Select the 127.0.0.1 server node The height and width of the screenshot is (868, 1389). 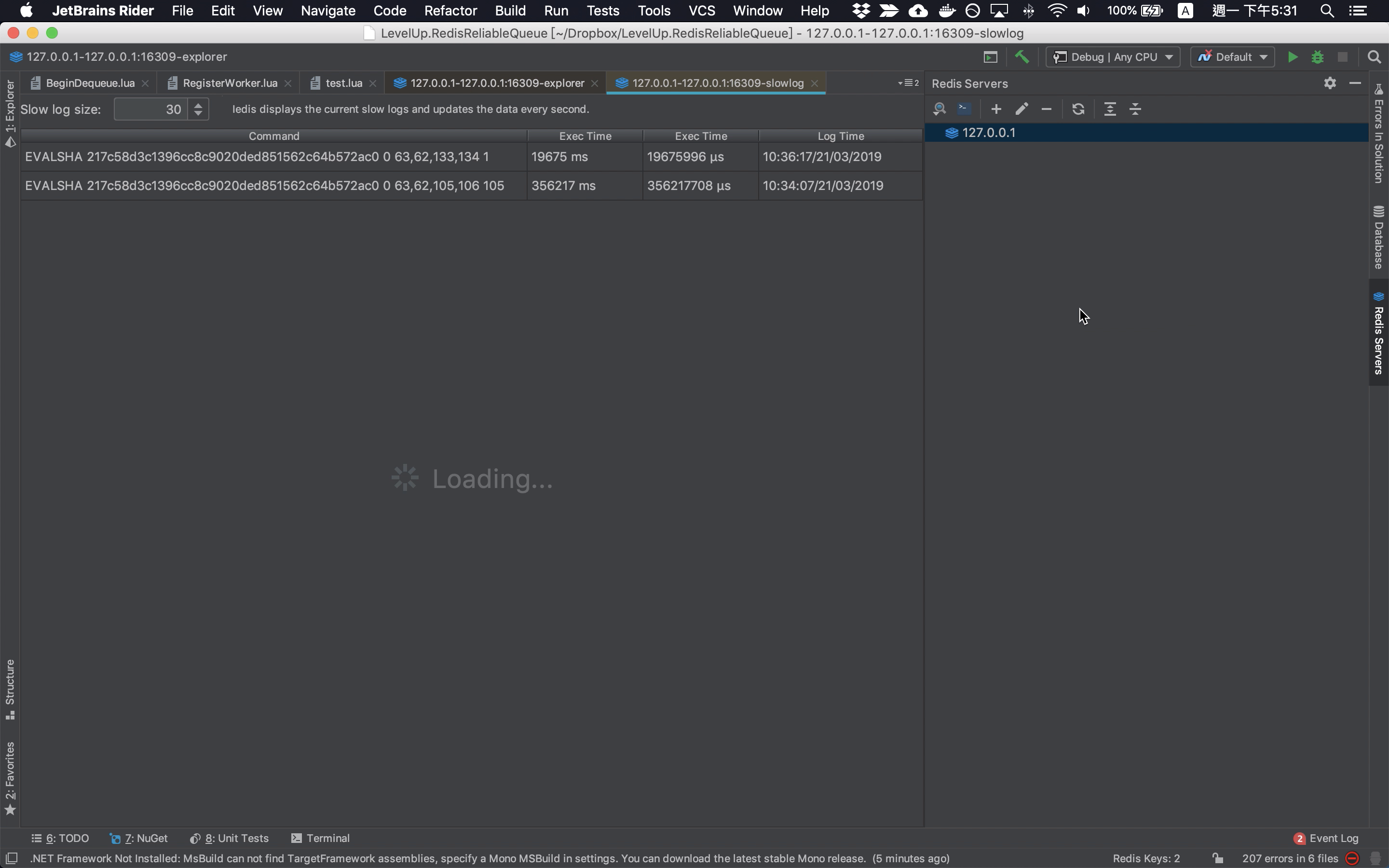[x=1146, y=133]
